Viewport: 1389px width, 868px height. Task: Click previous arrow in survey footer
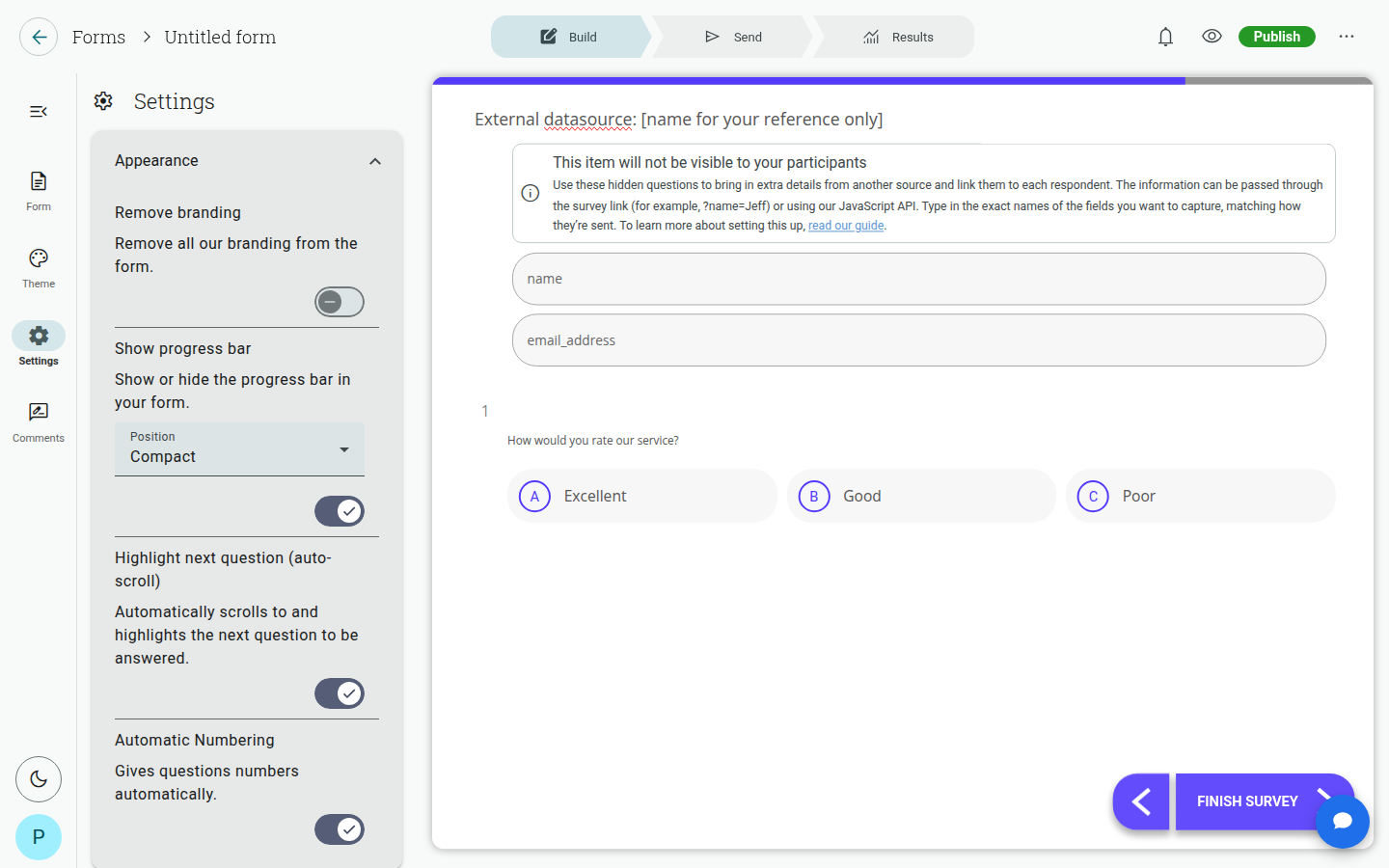tap(1141, 801)
